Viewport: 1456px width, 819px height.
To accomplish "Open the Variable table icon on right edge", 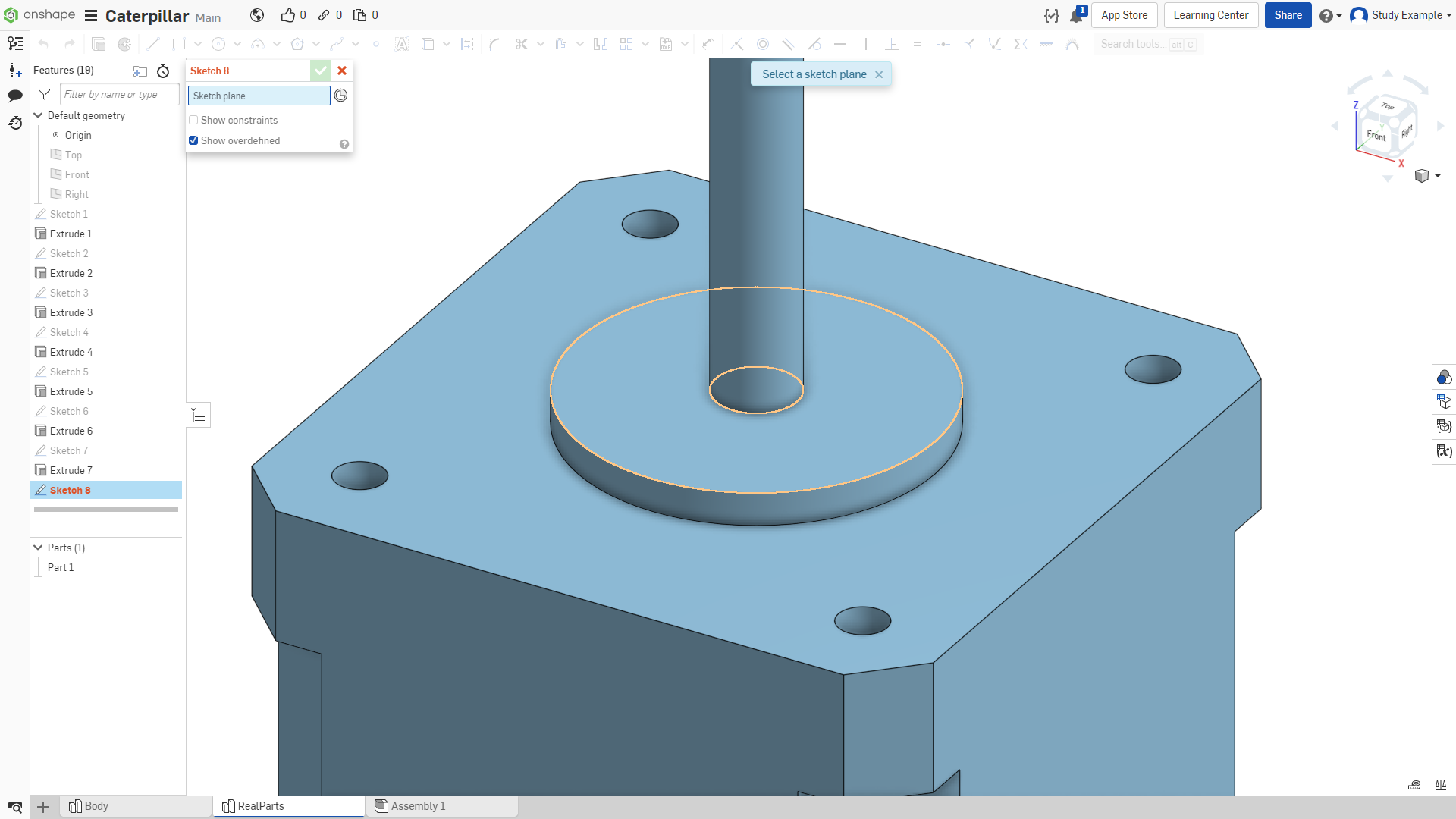I will (x=1444, y=451).
